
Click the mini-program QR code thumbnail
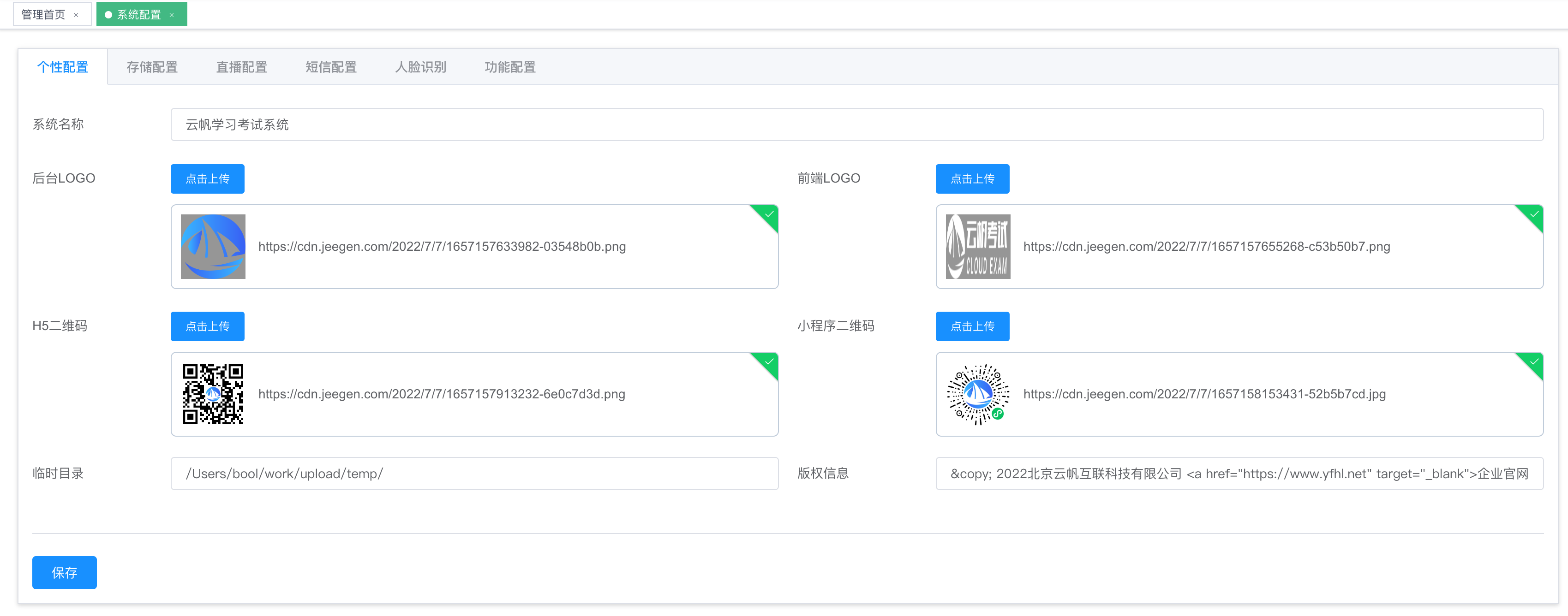[x=978, y=394]
